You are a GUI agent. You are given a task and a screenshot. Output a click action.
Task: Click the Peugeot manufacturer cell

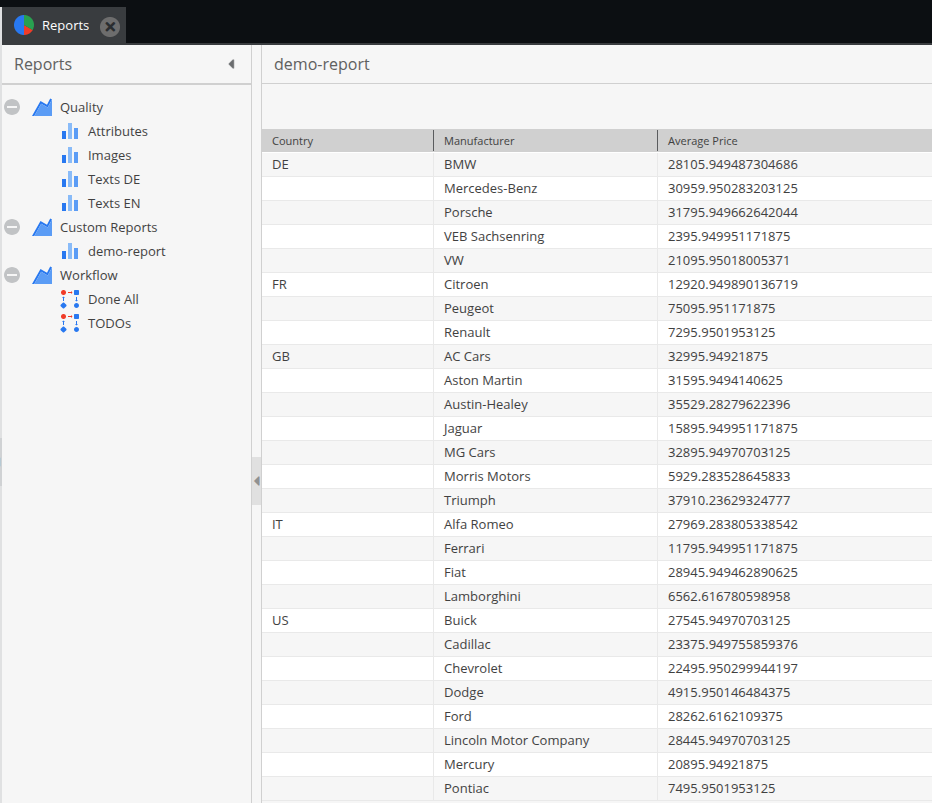[546, 308]
